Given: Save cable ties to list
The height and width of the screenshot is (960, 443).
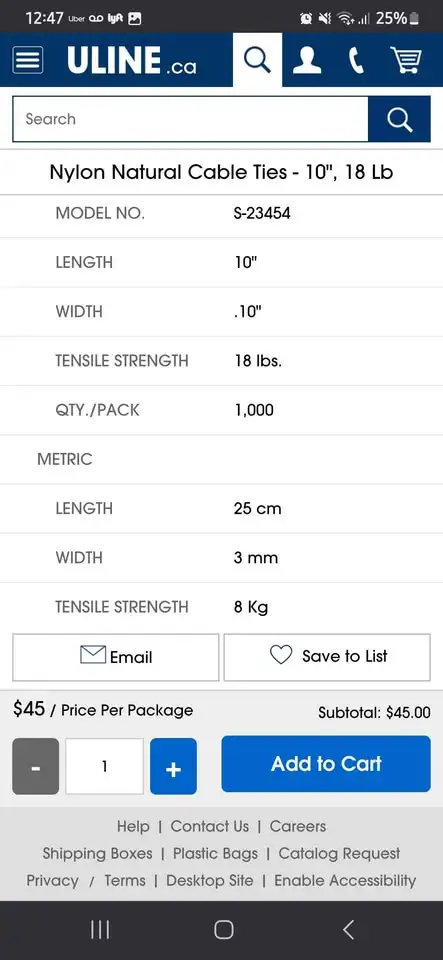Looking at the screenshot, I should pyautogui.click(x=327, y=657).
